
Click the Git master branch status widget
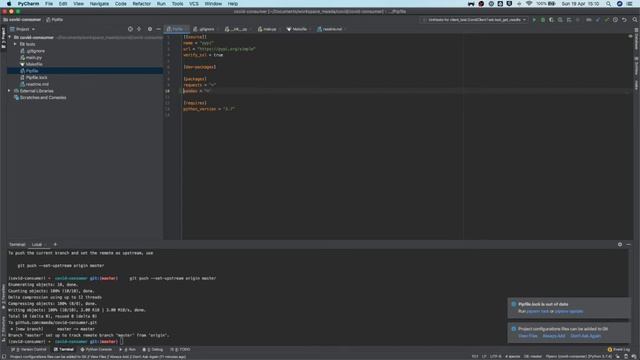[x=533, y=356]
